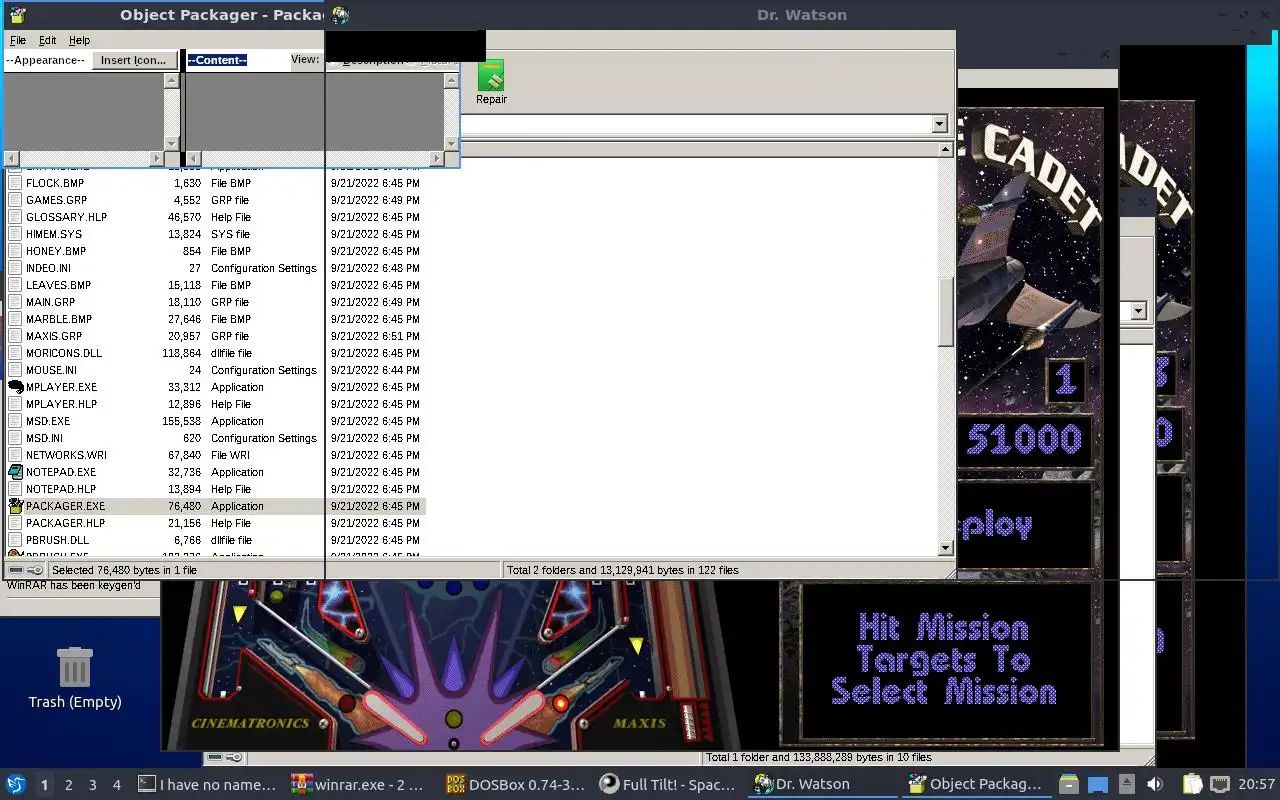Switch to workspace 1
The width and height of the screenshot is (1280, 800).
pos(44,784)
